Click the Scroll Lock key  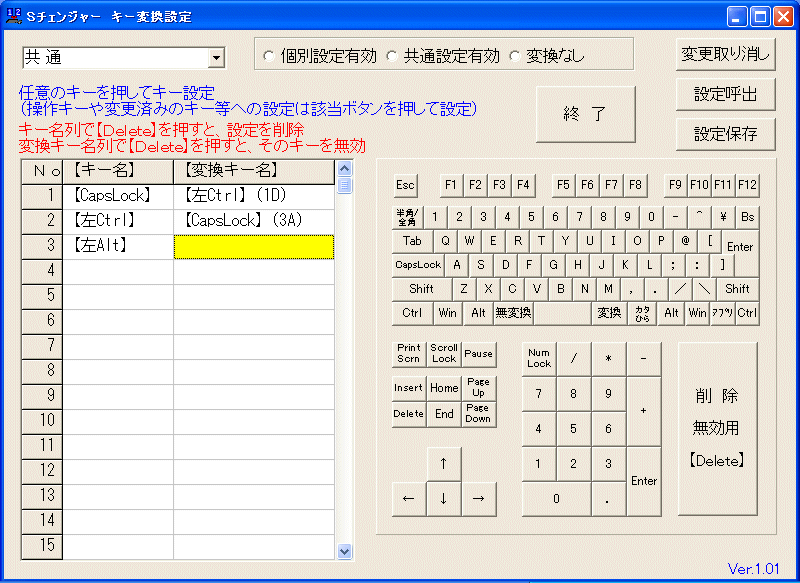[444, 353]
